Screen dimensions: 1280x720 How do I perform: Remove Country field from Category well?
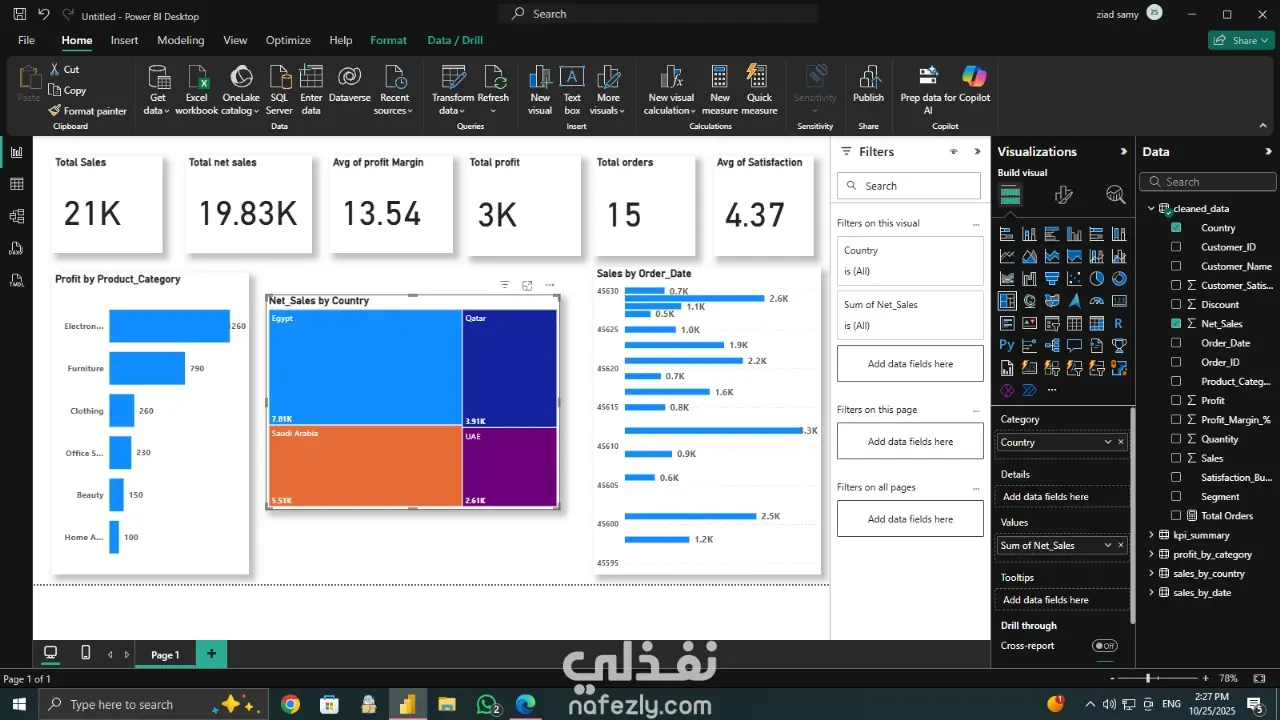coord(1121,442)
